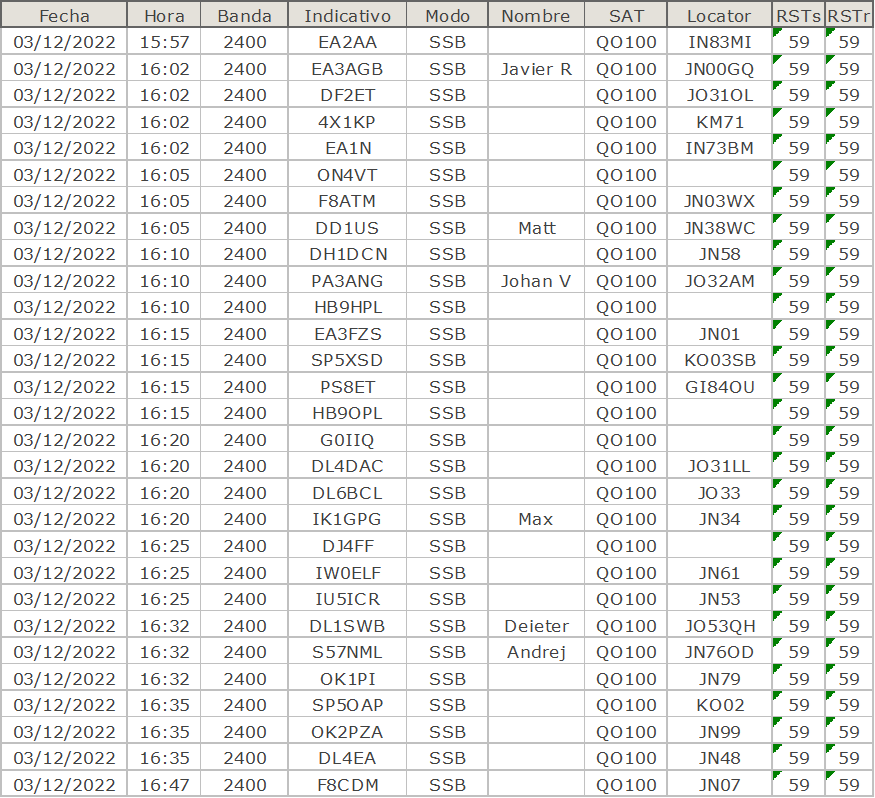Screen dimensions: 875x798
Task: Select the EA2AA callsign cell
Action: point(347,42)
